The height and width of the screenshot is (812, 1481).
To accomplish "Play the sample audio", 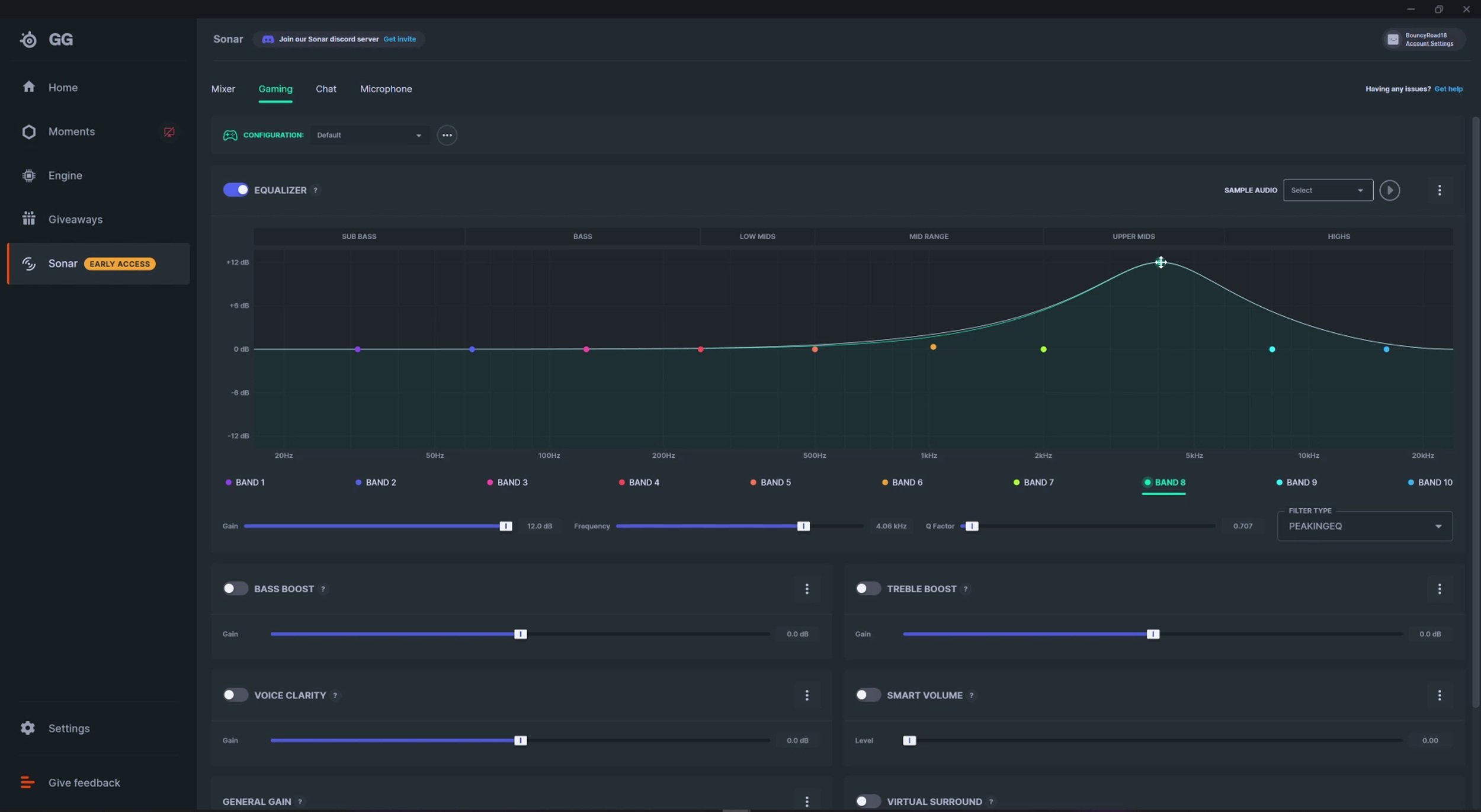I will pos(1389,190).
